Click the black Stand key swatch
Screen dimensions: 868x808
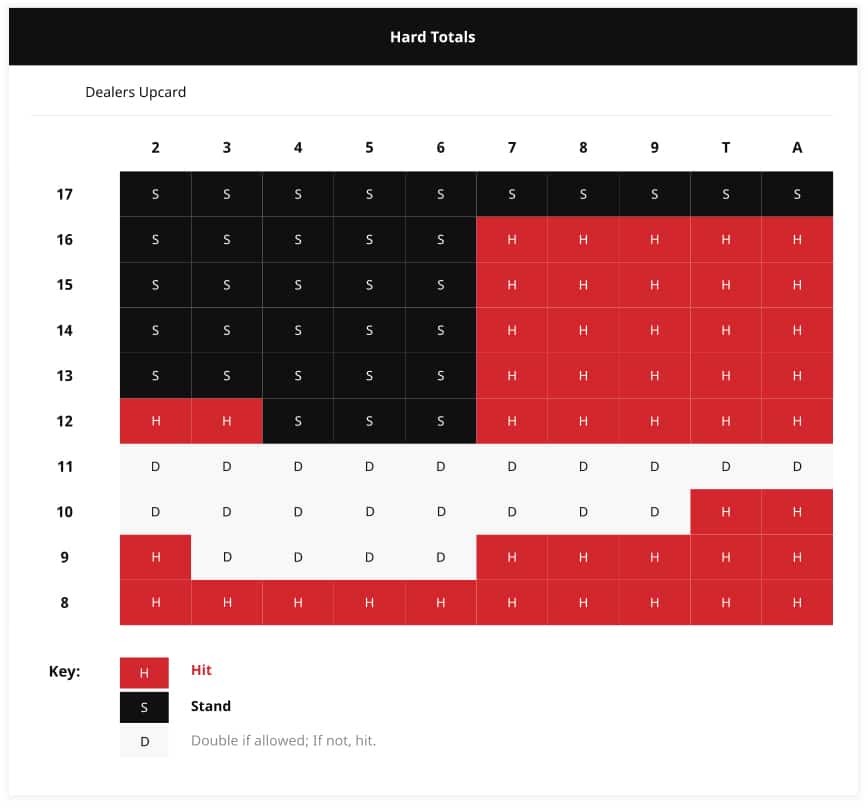144,707
